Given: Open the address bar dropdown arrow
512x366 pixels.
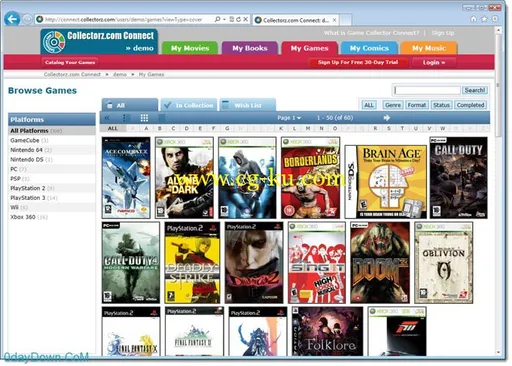Looking at the screenshot, I should (224, 19).
